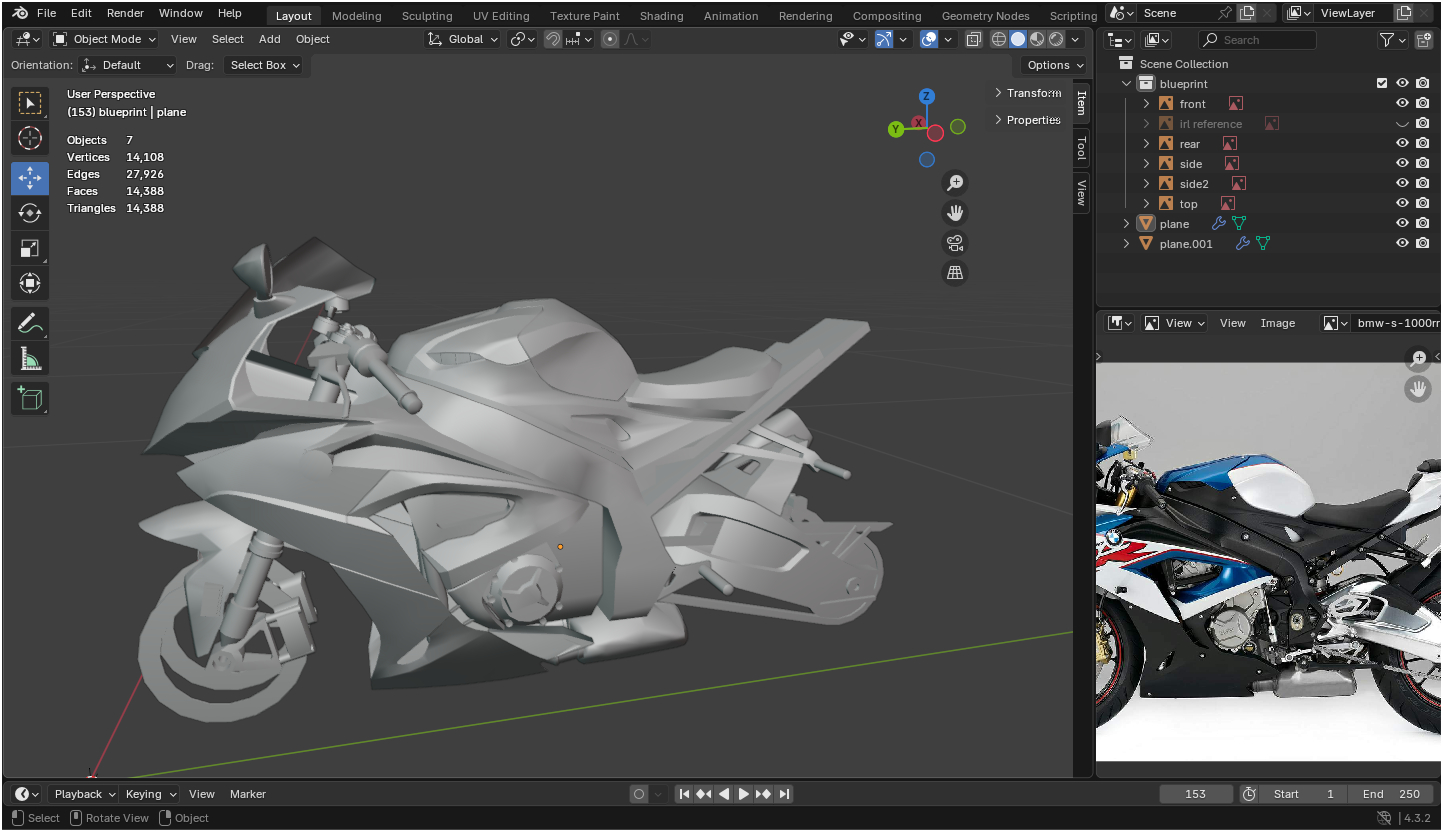Select the Measure tool
This screenshot has width=1443, height=832.
30,358
